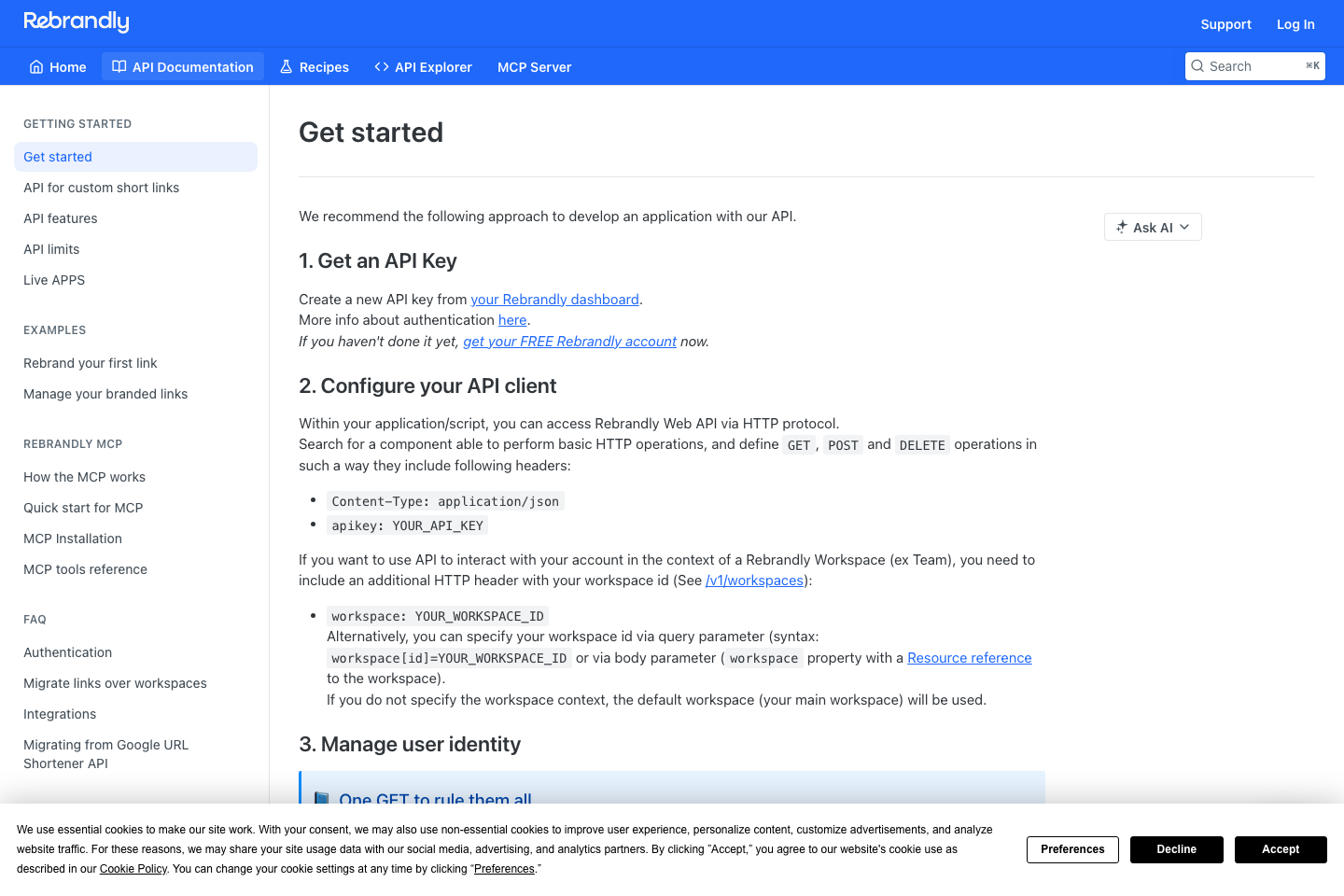Follow the your Rebrandly dashboard link
Screen dimensions: 1344x896
coord(554,299)
